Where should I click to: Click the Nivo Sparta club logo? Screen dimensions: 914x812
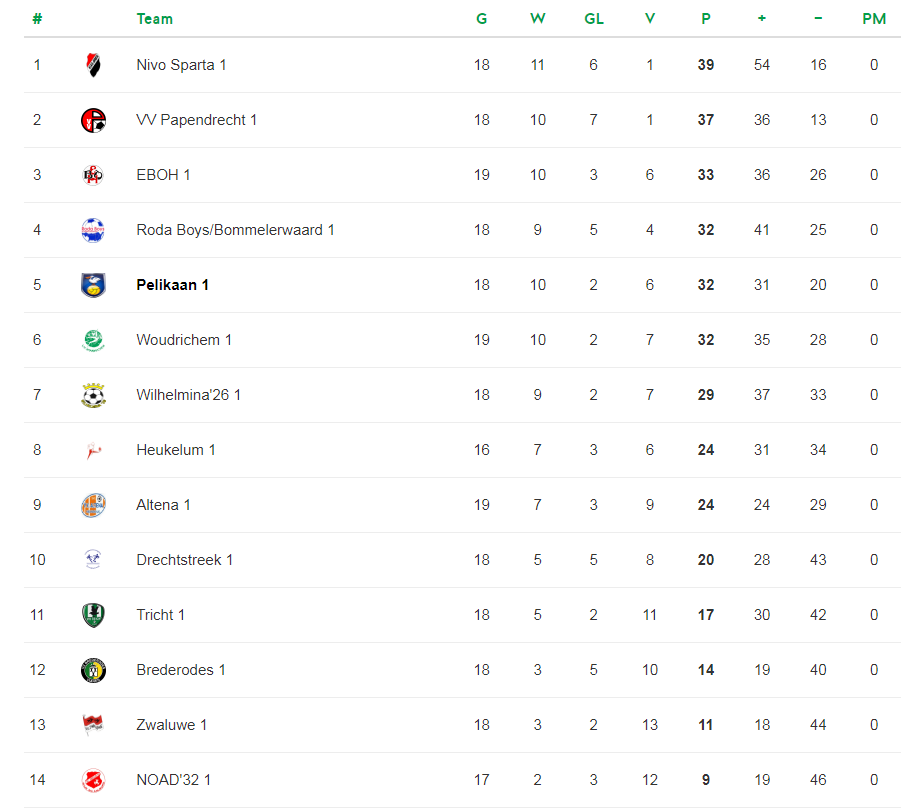[x=93, y=65]
